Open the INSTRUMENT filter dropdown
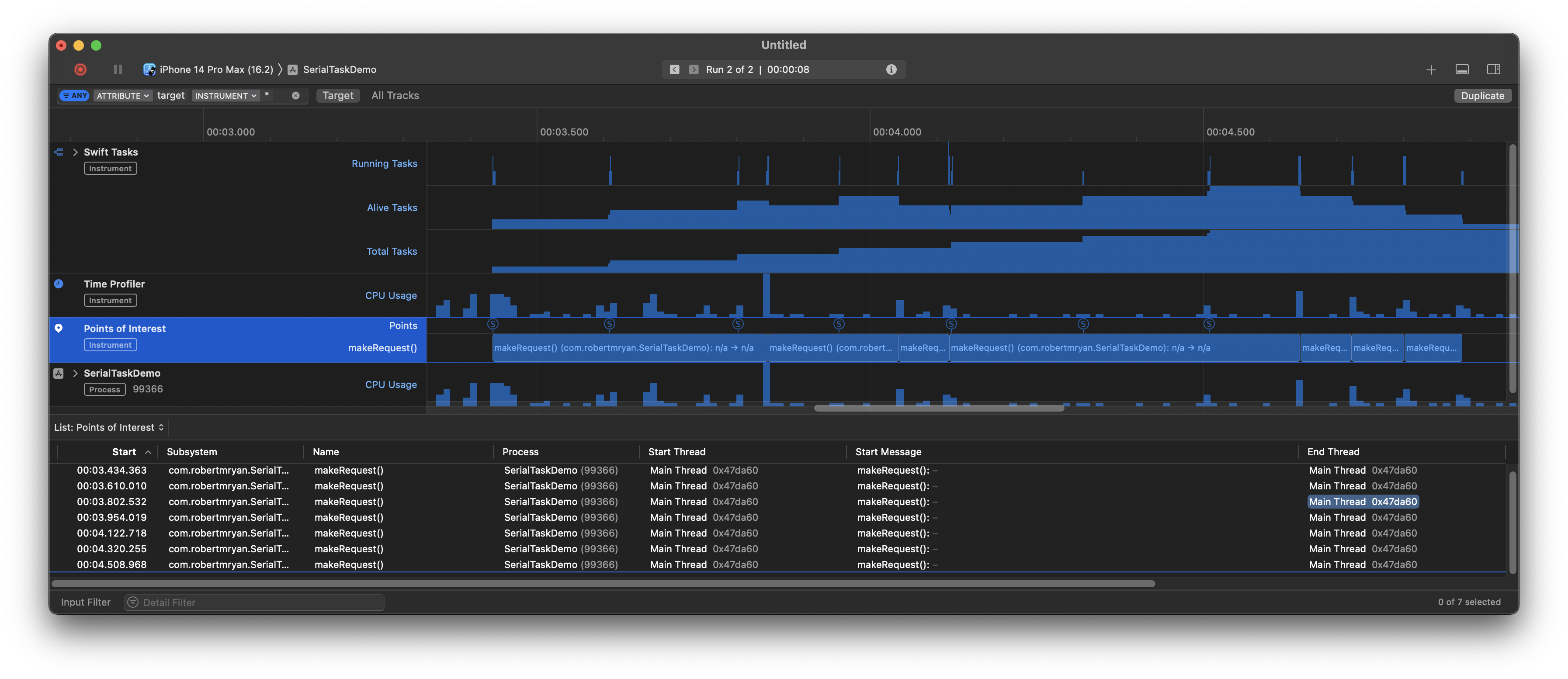Image resolution: width=1568 pixels, height=679 pixels. [x=225, y=96]
